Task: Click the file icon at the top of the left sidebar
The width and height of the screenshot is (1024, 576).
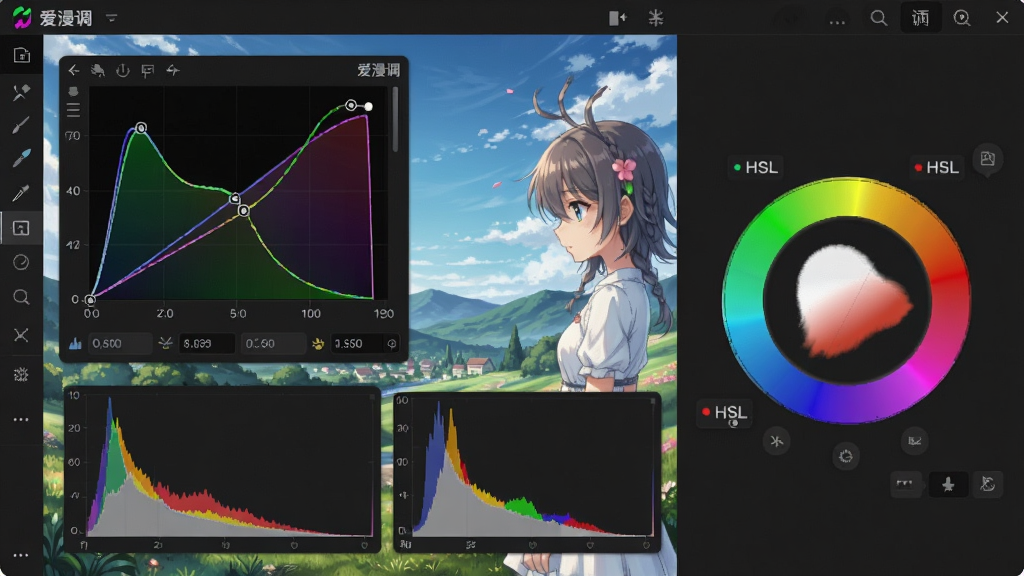Action: (22, 56)
